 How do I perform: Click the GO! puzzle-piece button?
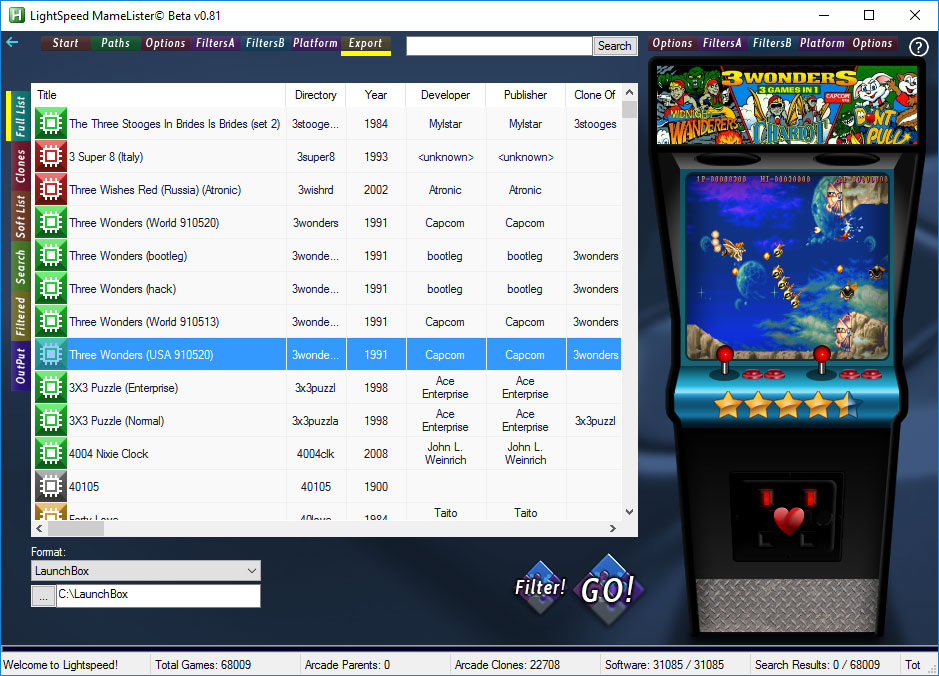point(608,589)
